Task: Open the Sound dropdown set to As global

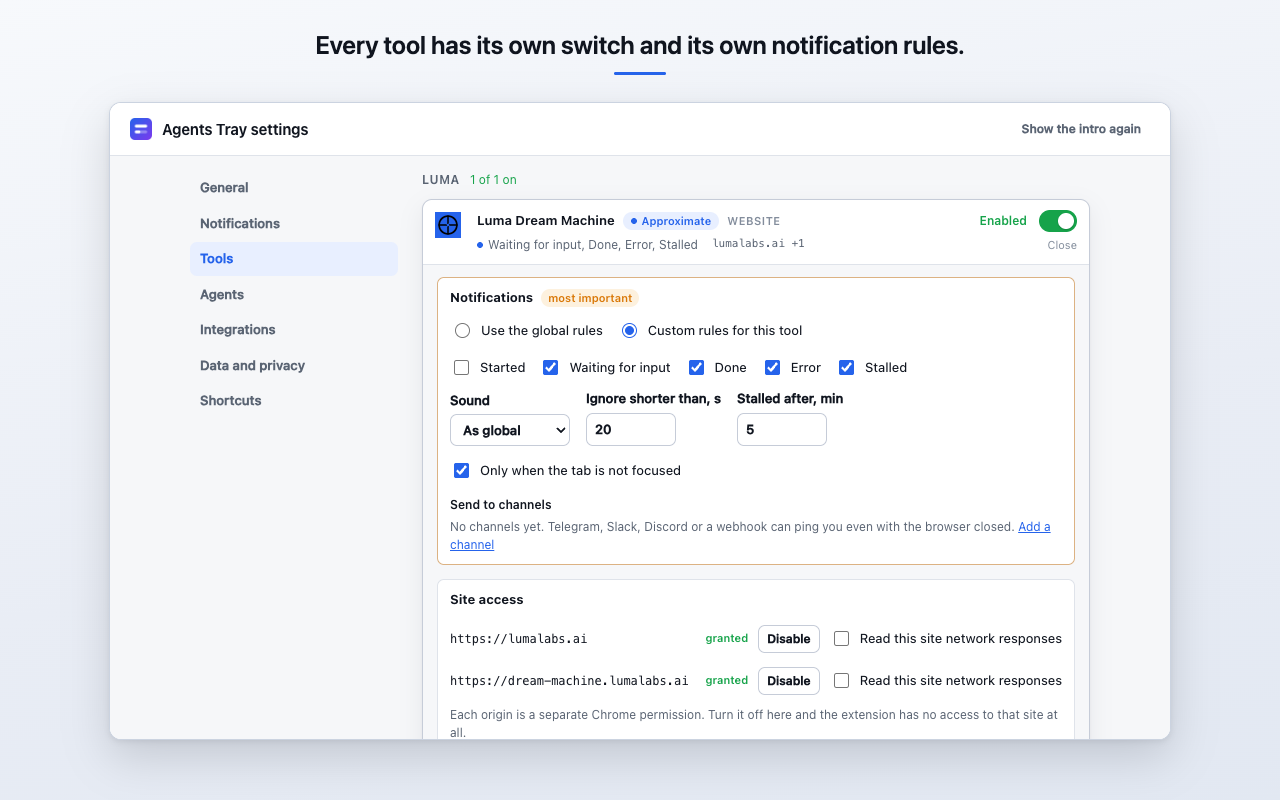Action: click(x=510, y=430)
